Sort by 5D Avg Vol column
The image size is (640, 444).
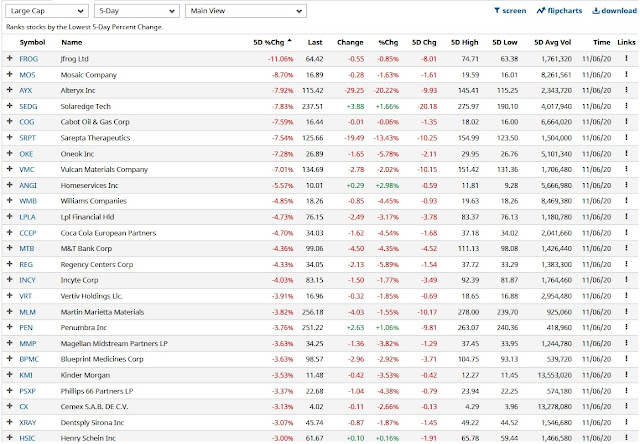point(553,42)
